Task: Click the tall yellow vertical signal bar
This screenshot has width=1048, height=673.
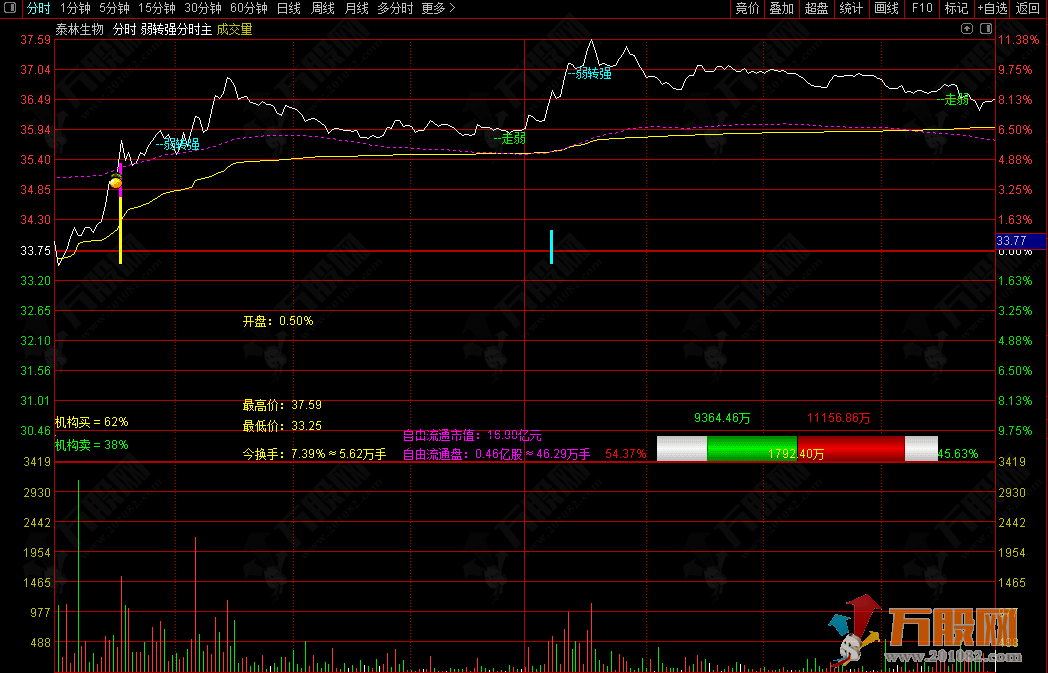Action: [x=120, y=230]
